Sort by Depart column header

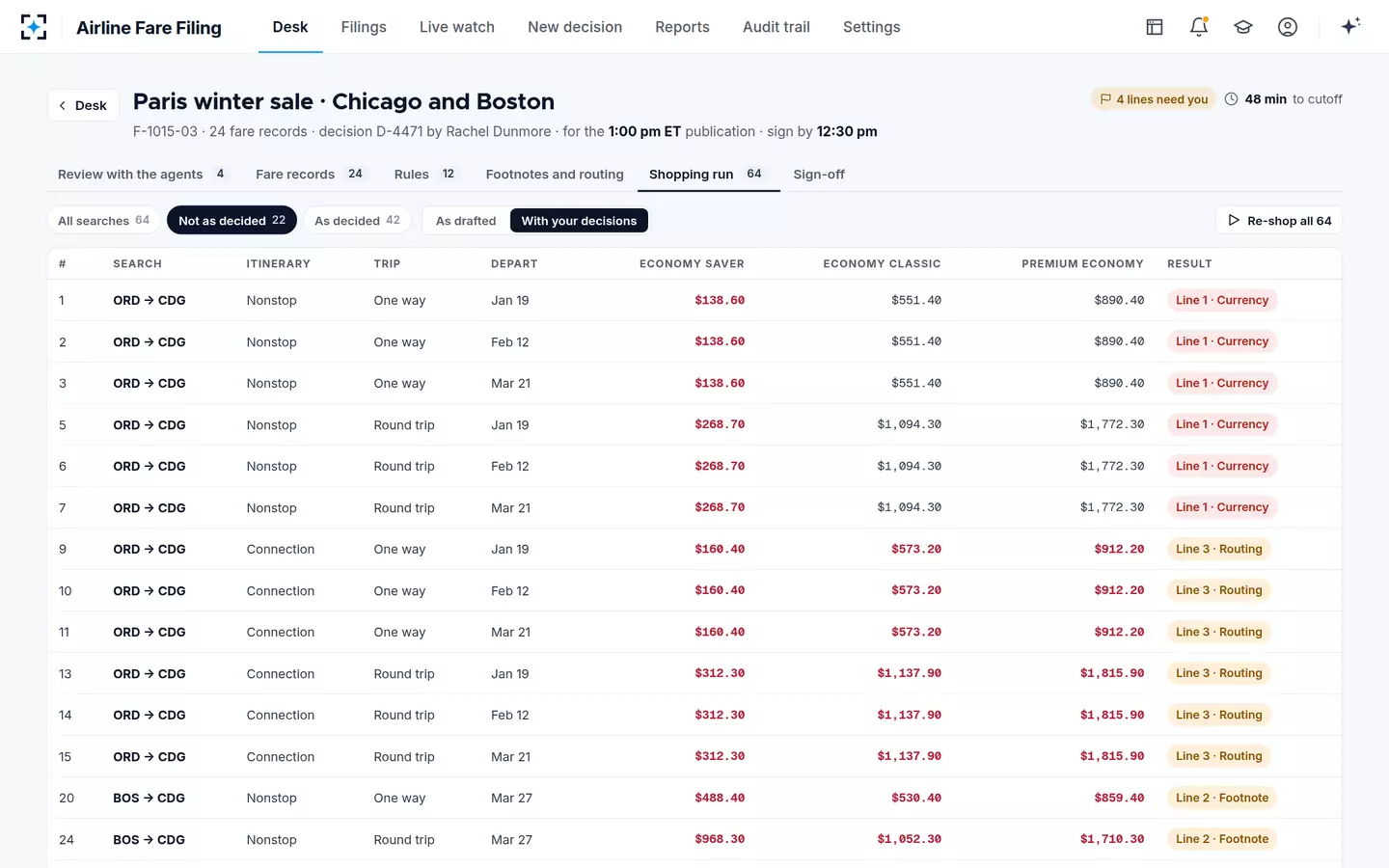pyautogui.click(x=514, y=263)
